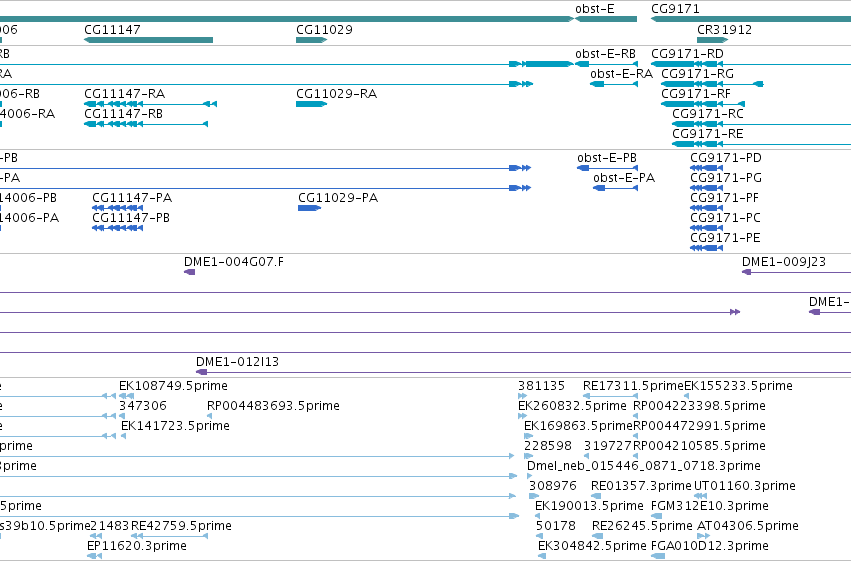Image resolution: width=851 pixels, height=561 pixels.
Task: Select the CG9171 gene label
Action: coord(675,9)
